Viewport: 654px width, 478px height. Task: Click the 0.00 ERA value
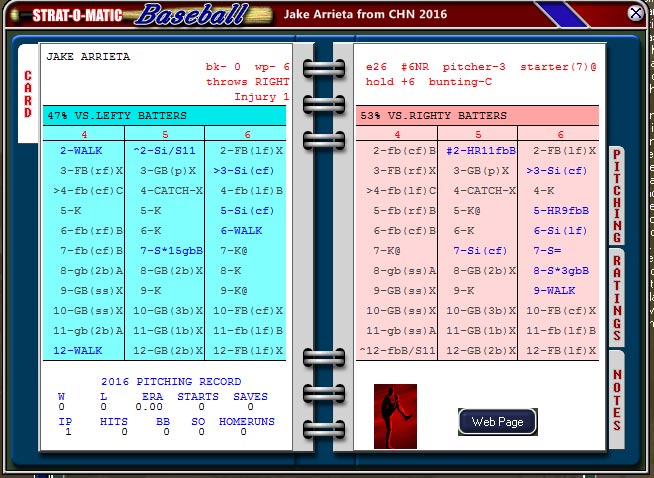(x=149, y=407)
